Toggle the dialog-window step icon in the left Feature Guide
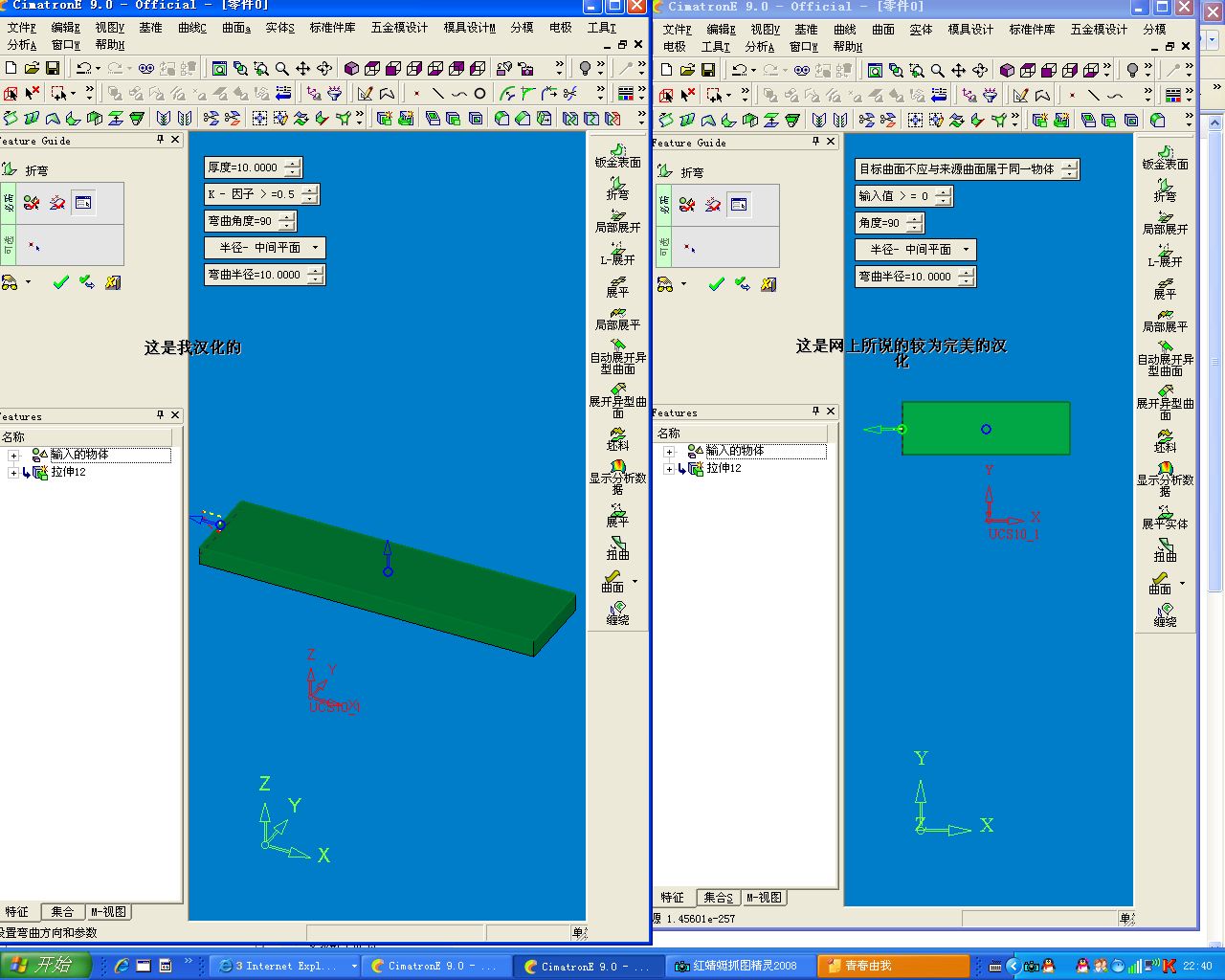The height and width of the screenshot is (980, 1225). 83,203
